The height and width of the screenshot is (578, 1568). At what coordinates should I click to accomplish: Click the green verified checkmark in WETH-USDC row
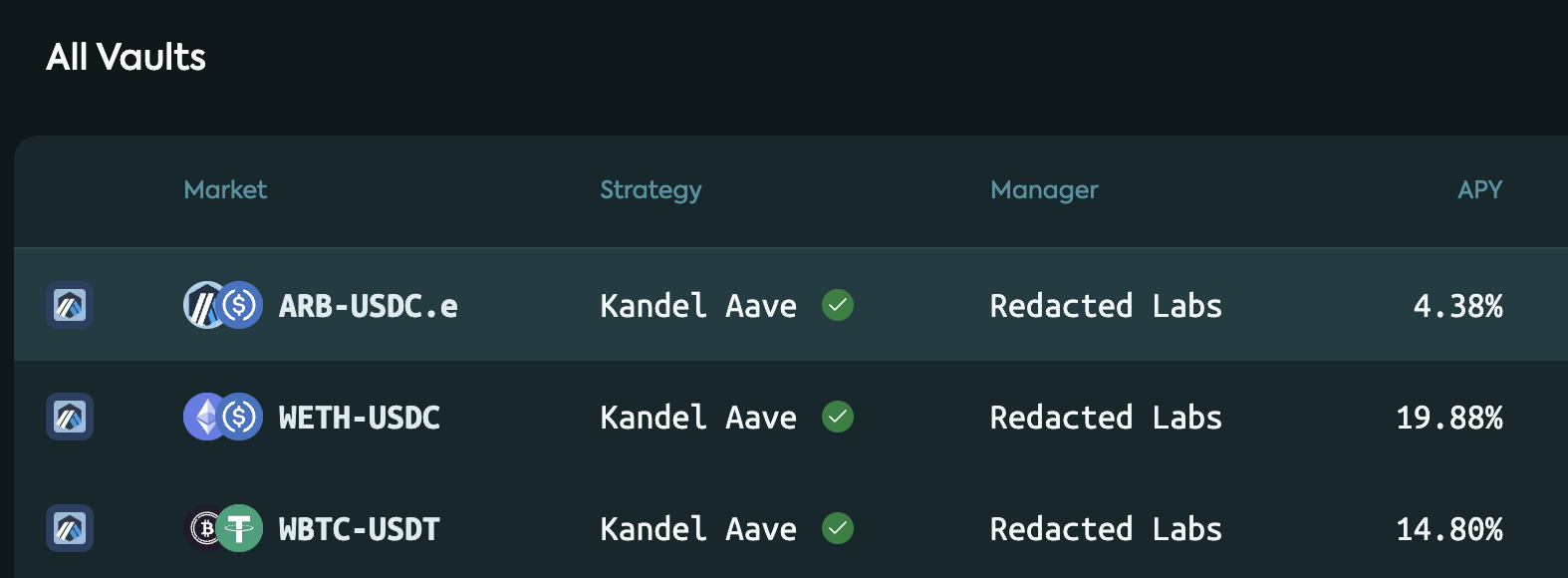pyautogui.click(x=838, y=417)
